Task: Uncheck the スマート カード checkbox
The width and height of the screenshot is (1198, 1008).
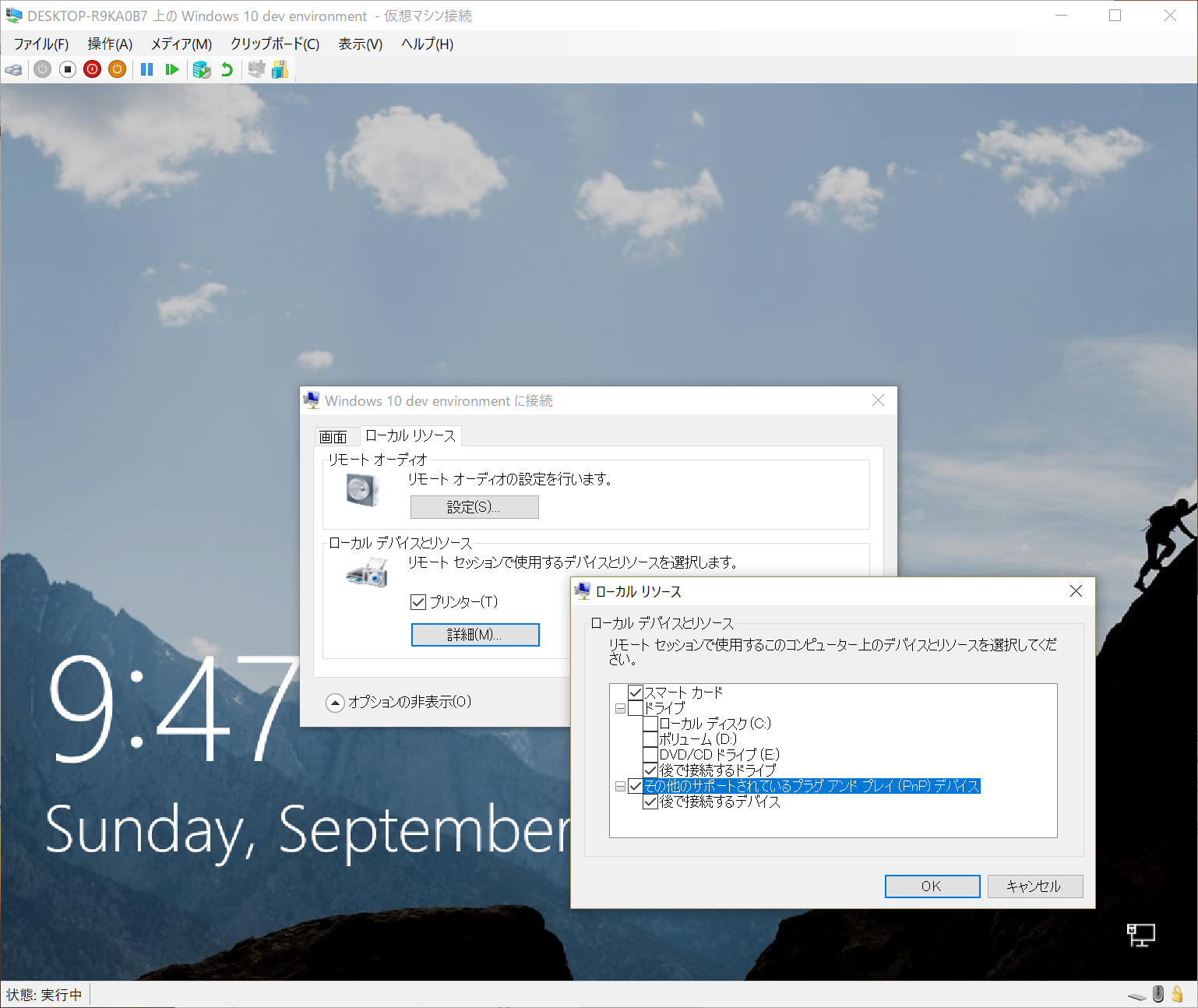Action: pos(636,692)
